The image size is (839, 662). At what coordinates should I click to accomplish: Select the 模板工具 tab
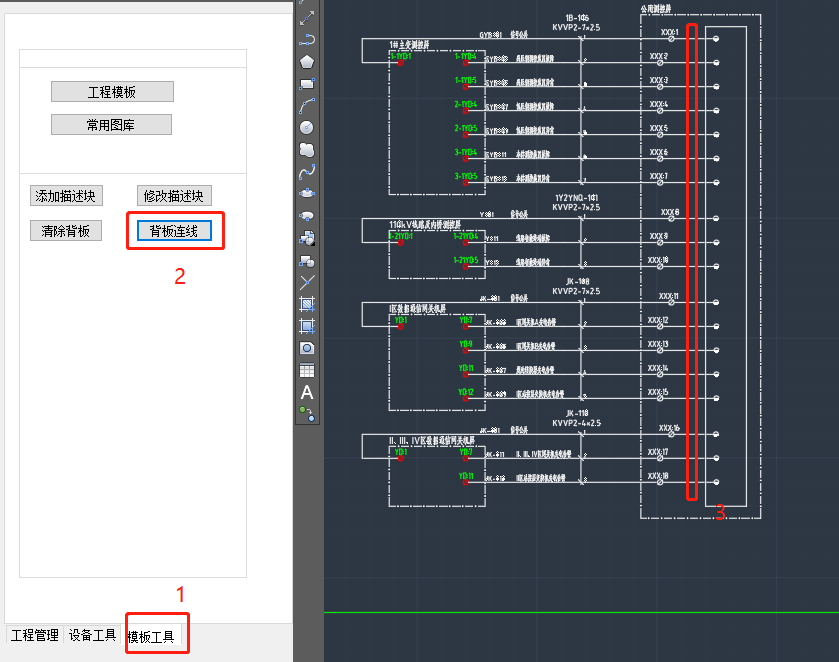click(150, 636)
